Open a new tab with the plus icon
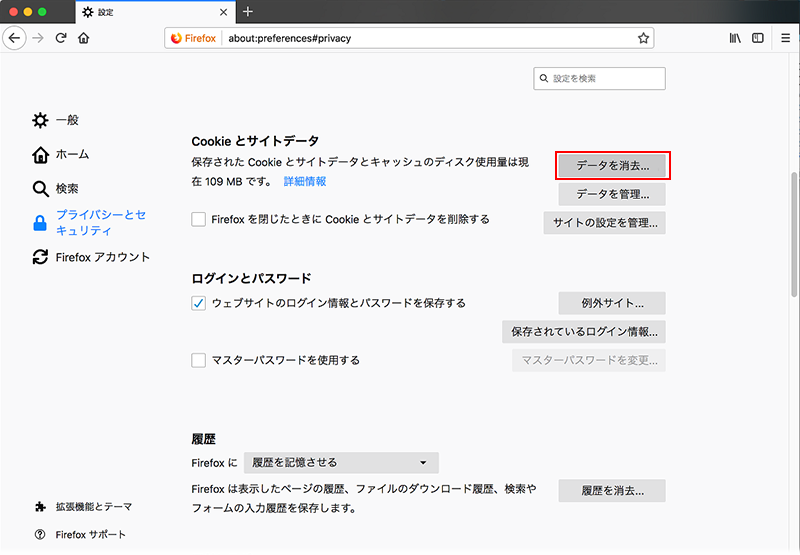The height and width of the screenshot is (555, 800). 248,11
